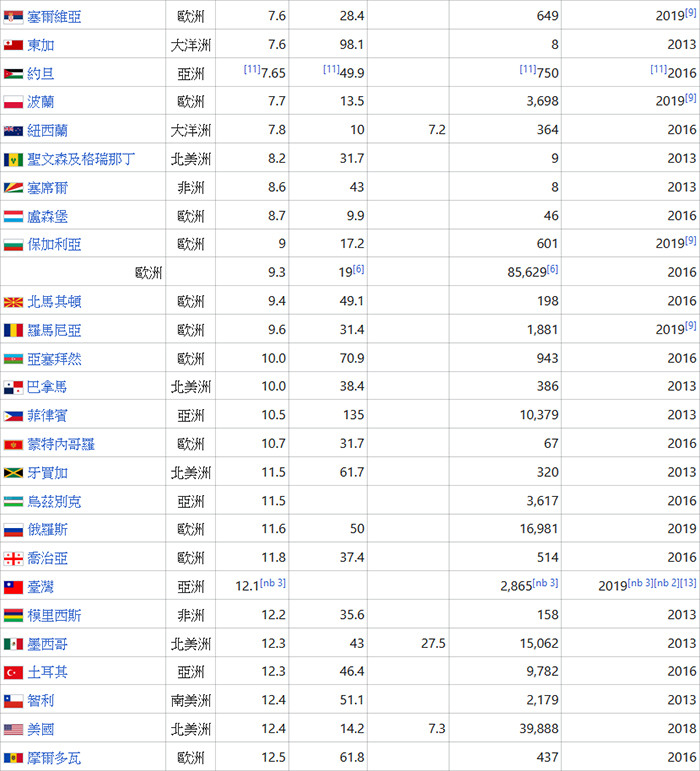This screenshot has width=700, height=771.
Task: Open footnote [9] beside Romania's 2019
Action: (691, 326)
